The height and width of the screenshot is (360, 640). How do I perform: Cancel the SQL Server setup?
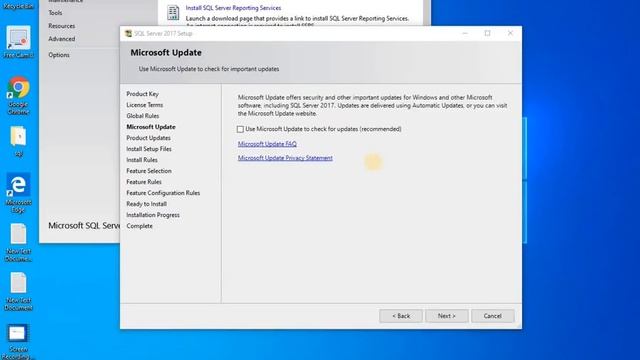point(492,316)
